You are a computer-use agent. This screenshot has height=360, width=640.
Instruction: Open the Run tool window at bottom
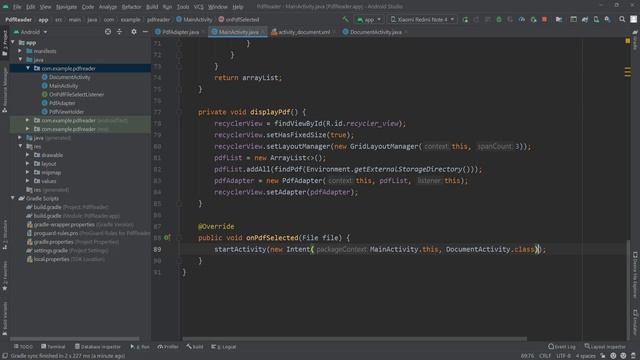[x=140, y=347]
